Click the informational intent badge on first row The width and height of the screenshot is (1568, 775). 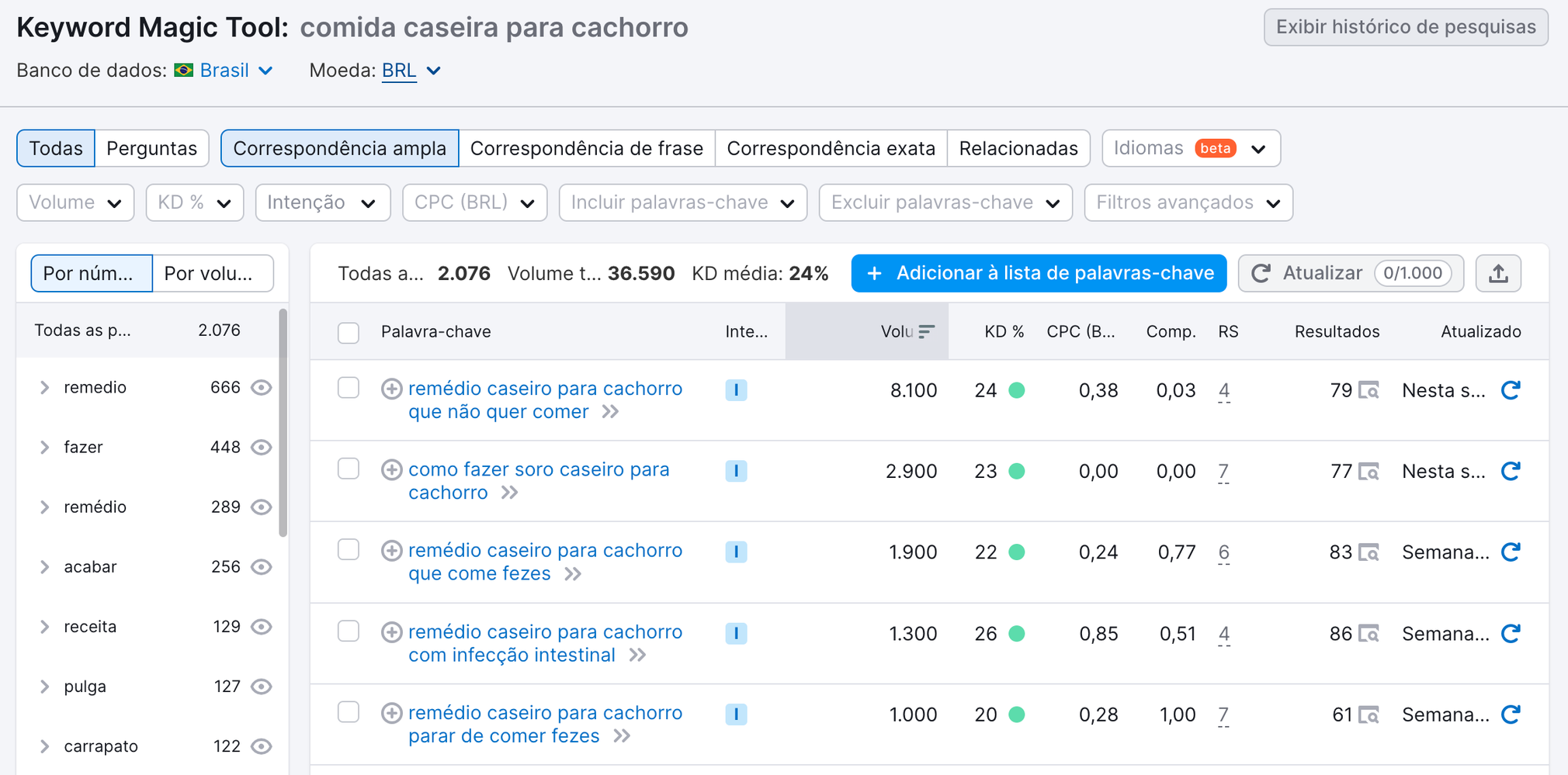point(736,390)
